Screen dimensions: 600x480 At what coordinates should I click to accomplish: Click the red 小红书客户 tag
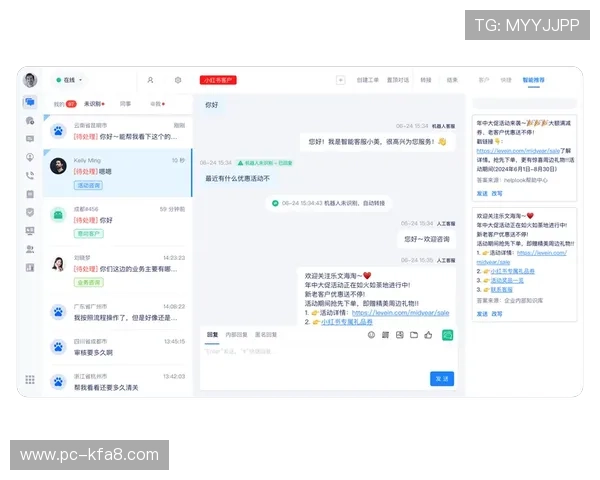point(218,80)
